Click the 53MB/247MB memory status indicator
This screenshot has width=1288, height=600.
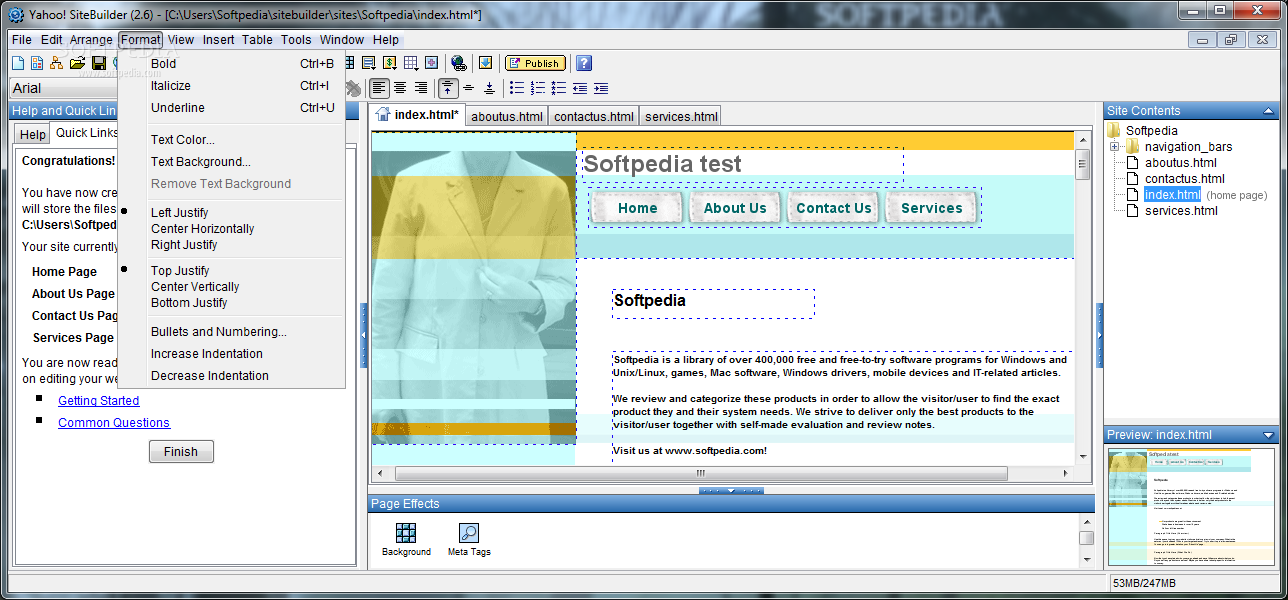[1143, 583]
